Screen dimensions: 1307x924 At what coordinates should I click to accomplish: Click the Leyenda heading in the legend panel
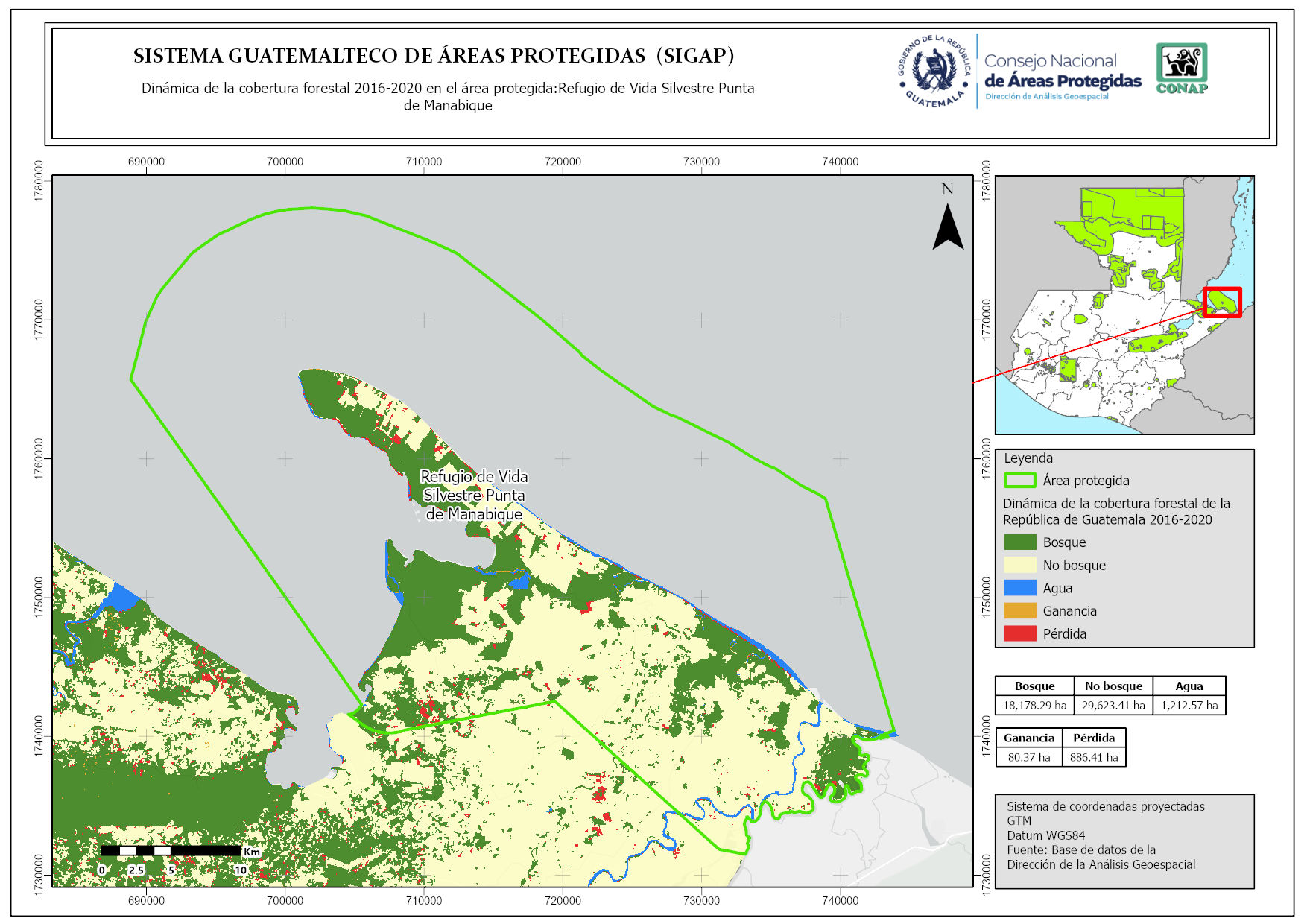coord(1028,458)
